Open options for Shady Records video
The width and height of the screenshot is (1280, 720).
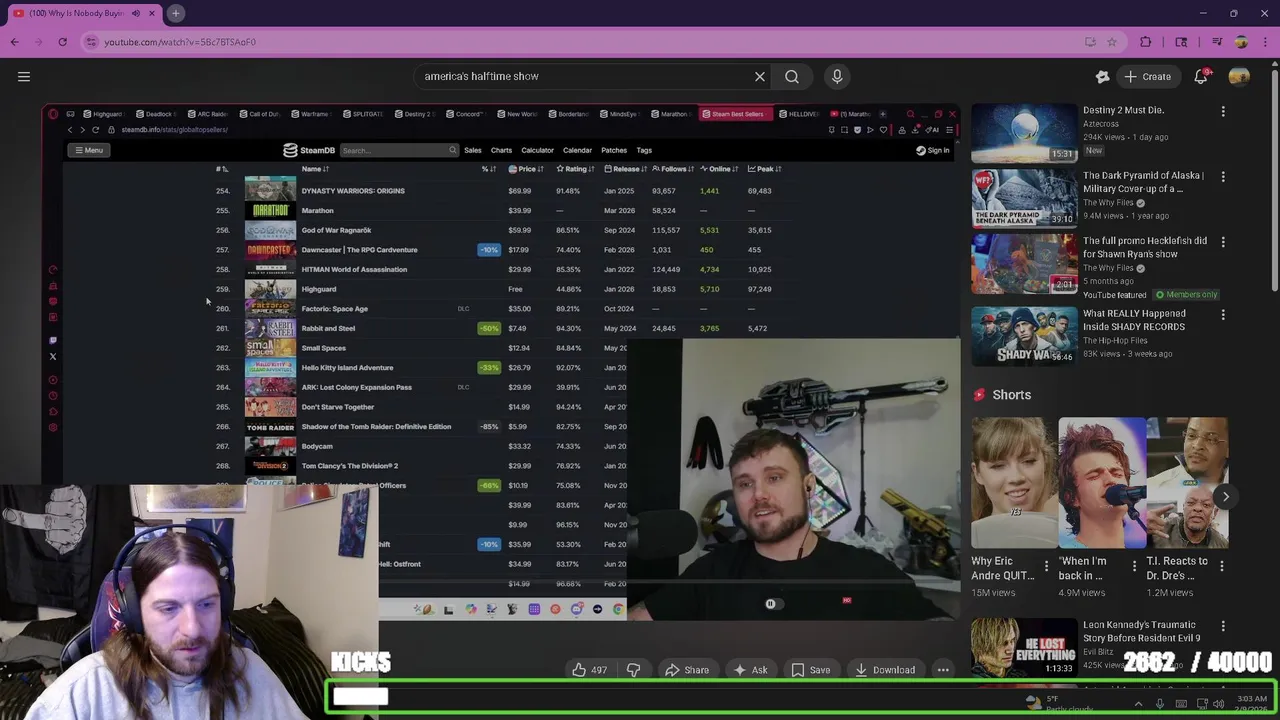[1223, 315]
